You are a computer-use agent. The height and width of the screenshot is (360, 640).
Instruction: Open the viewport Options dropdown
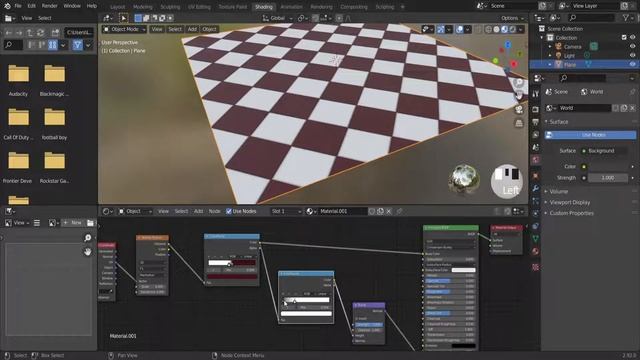click(x=512, y=18)
